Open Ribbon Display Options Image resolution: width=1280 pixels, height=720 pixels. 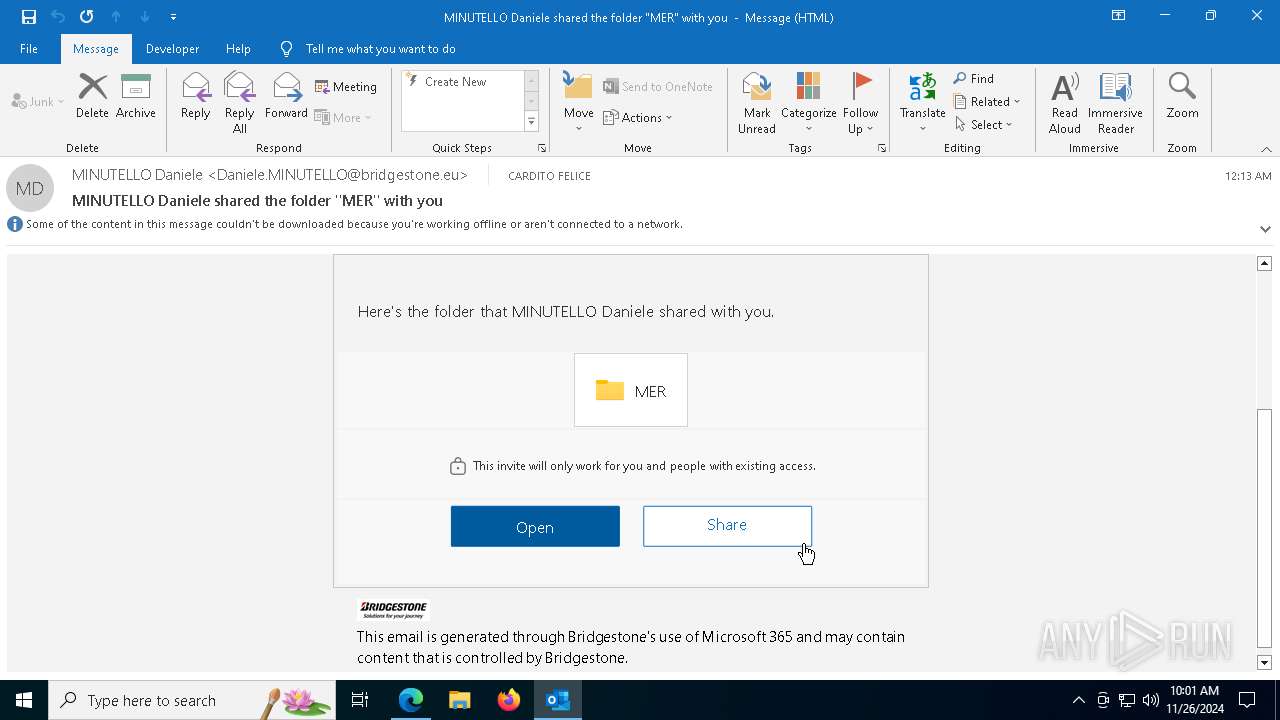coord(1119,16)
